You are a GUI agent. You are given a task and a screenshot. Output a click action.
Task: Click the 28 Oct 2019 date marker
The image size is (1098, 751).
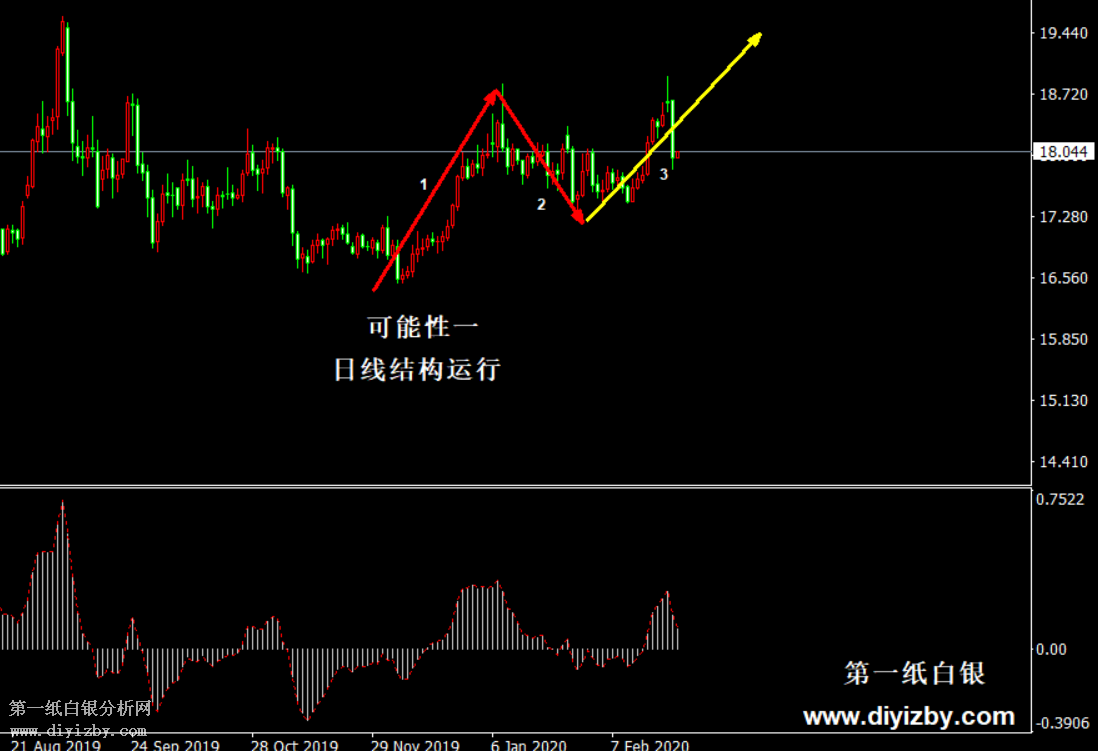tap(294, 744)
